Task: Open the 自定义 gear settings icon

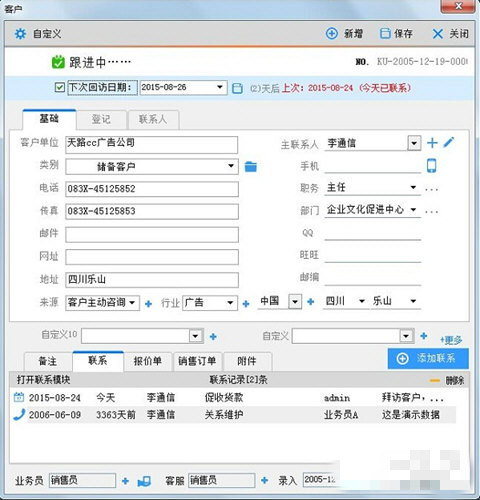Action: [x=20, y=33]
